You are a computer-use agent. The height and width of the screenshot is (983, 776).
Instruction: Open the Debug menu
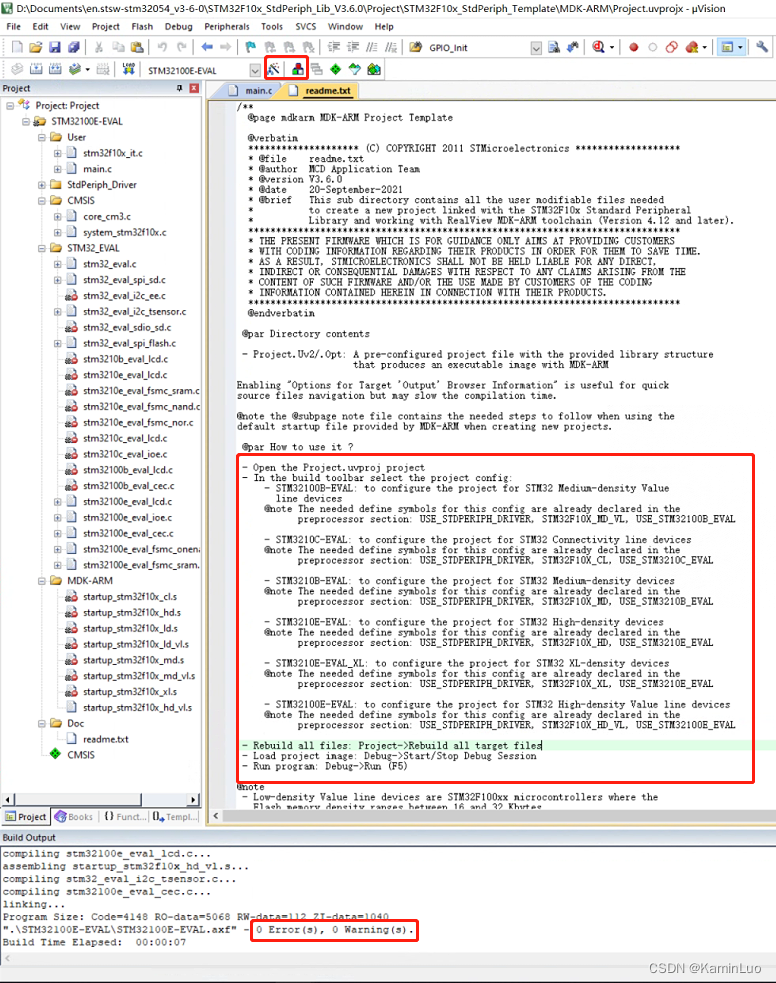[x=179, y=26]
